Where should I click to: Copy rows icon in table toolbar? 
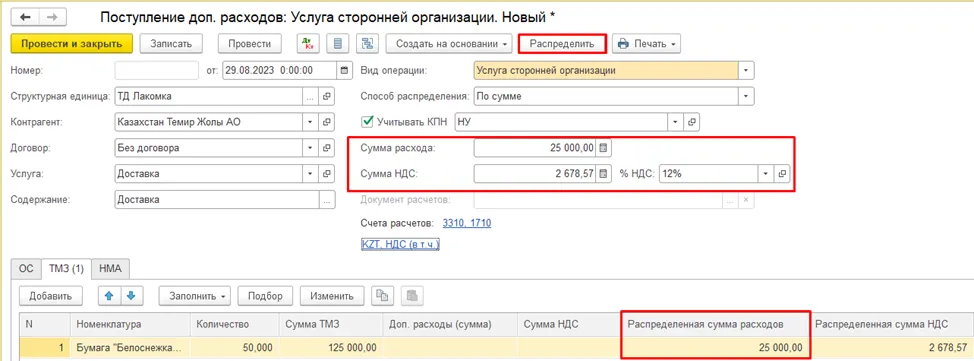pyautogui.click(x=381, y=296)
